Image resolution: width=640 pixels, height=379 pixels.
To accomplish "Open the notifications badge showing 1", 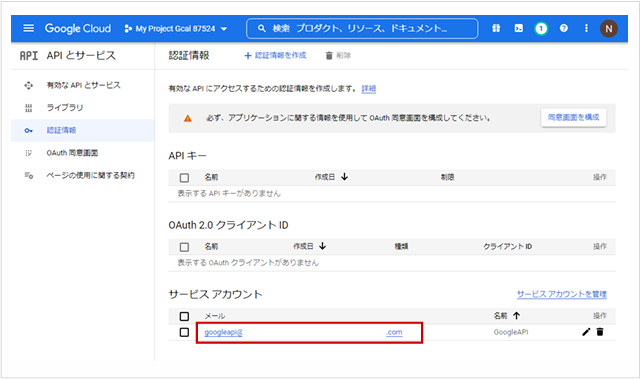I will point(541,28).
